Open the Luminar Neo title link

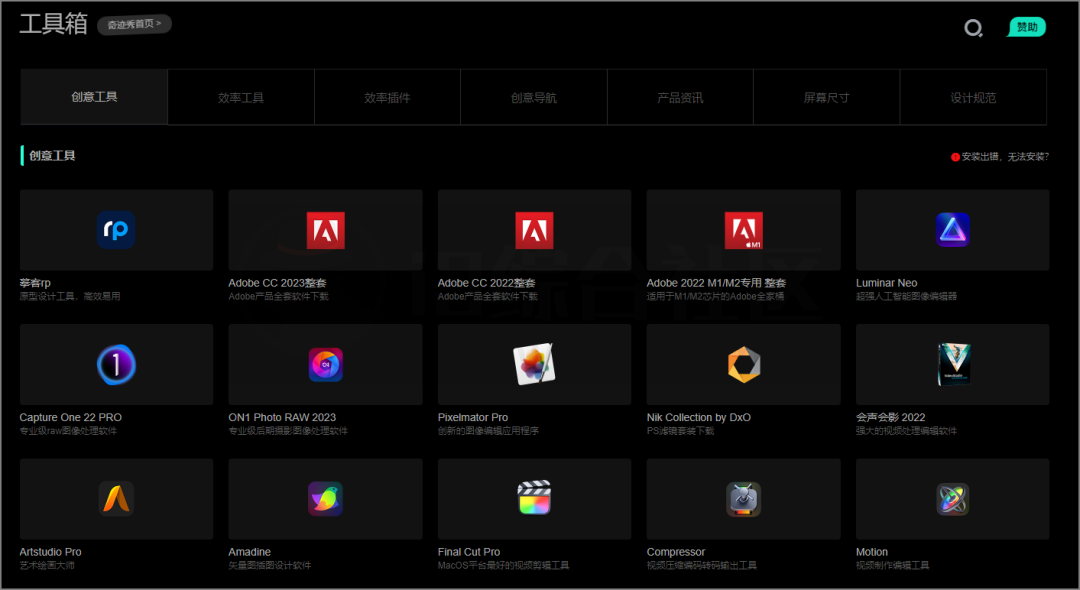coord(886,283)
